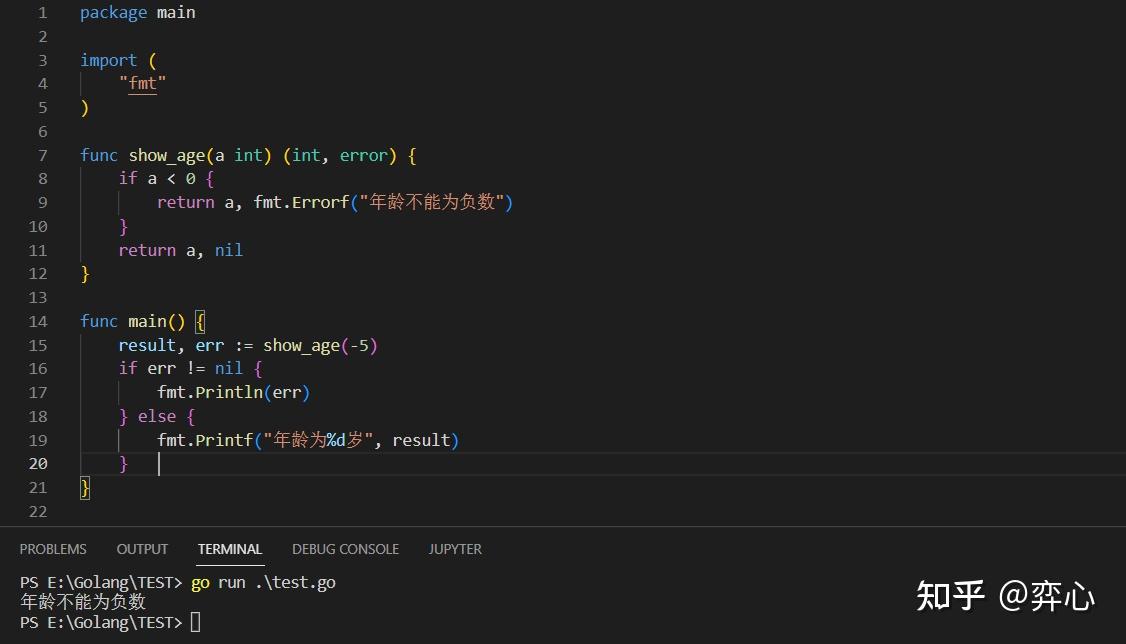
Task: Switch to the PROBLEMS panel tab
Action: coord(53,548)
